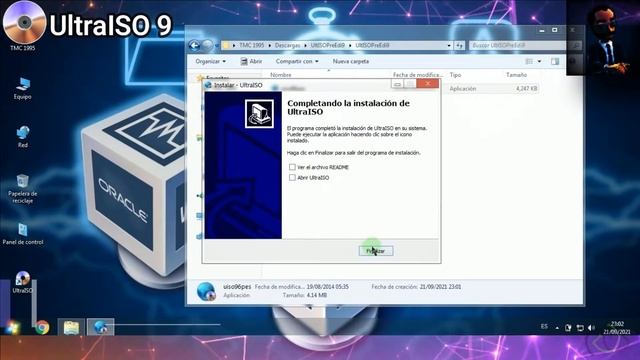This screenshot has height=360, width=640.
Task: Select the 'Aplicación' type cell
Action: click(x=462, y=88)
